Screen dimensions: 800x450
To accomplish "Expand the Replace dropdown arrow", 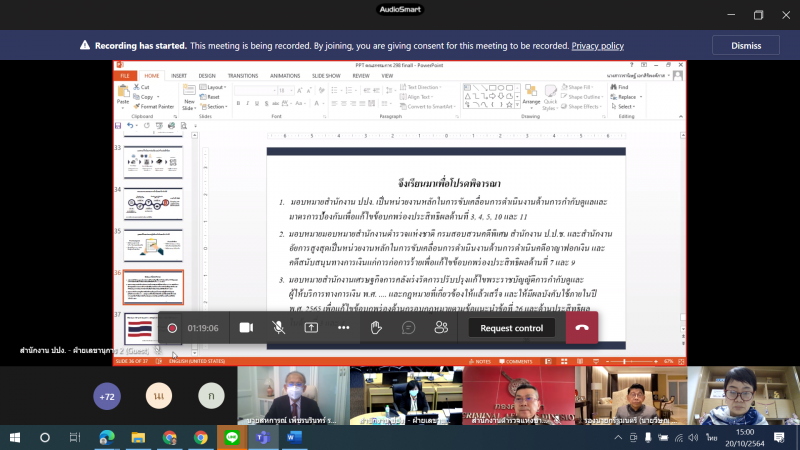I will coord(641,97).
